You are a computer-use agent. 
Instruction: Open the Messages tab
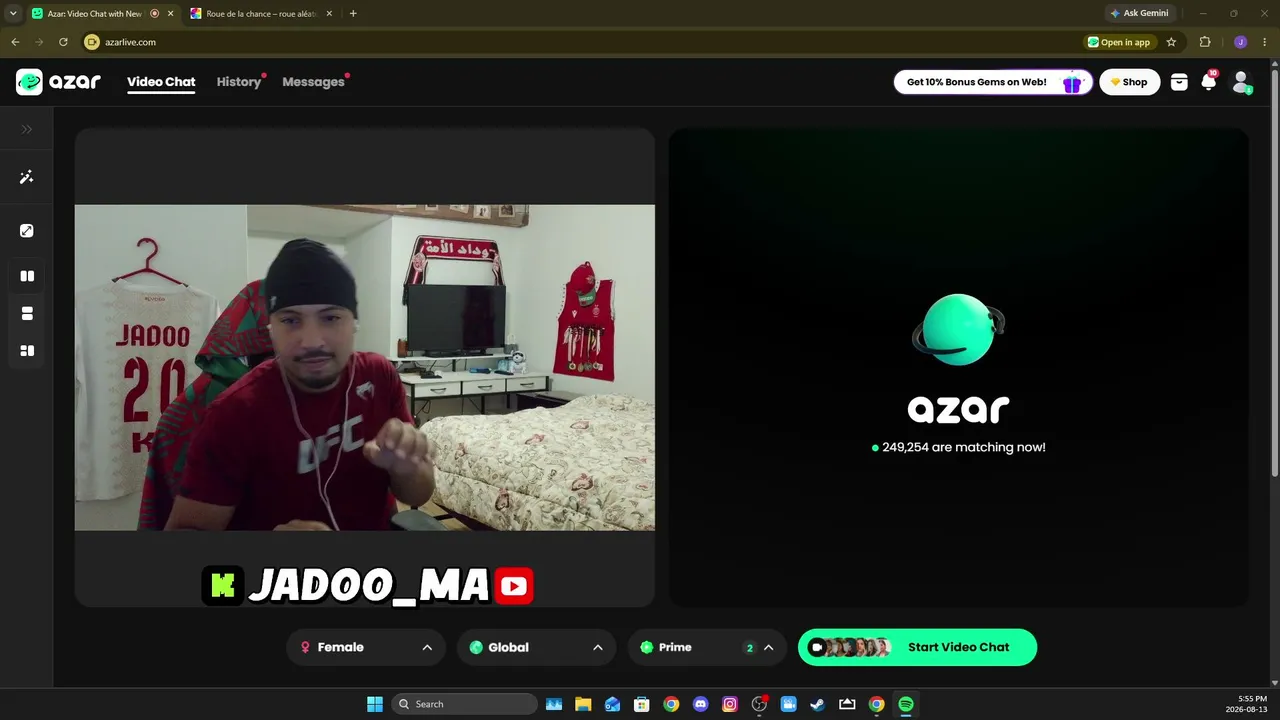pos(313,82)
